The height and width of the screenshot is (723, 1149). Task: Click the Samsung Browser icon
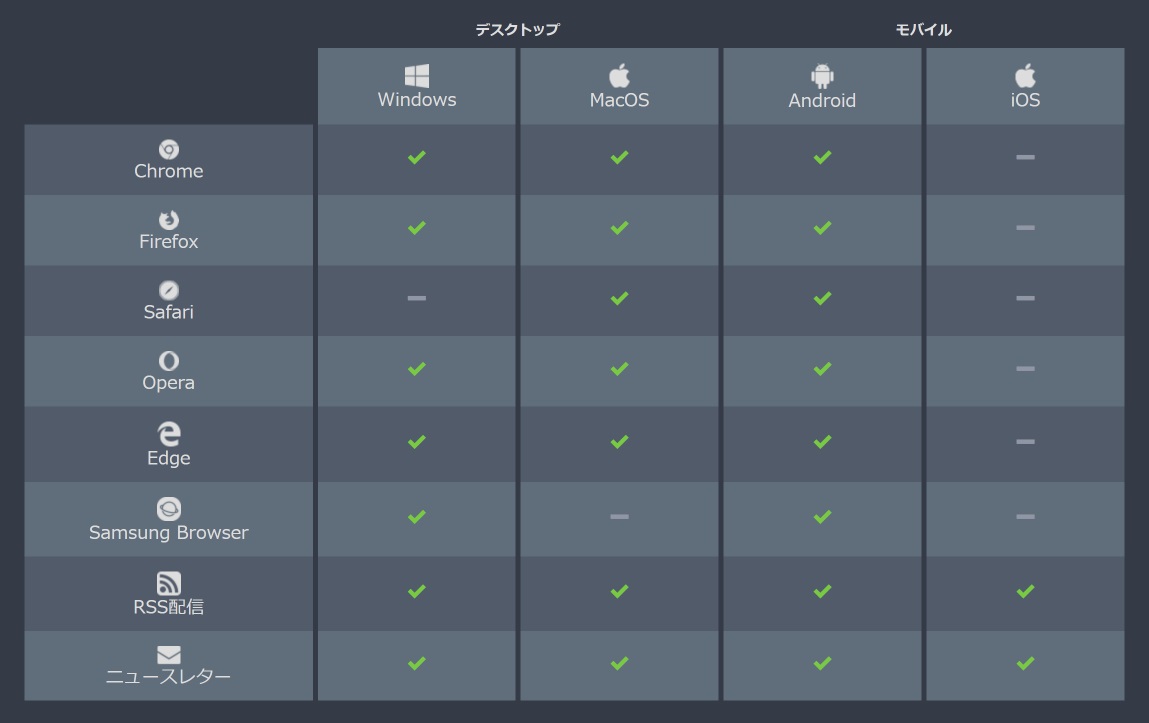coord(169,509)
